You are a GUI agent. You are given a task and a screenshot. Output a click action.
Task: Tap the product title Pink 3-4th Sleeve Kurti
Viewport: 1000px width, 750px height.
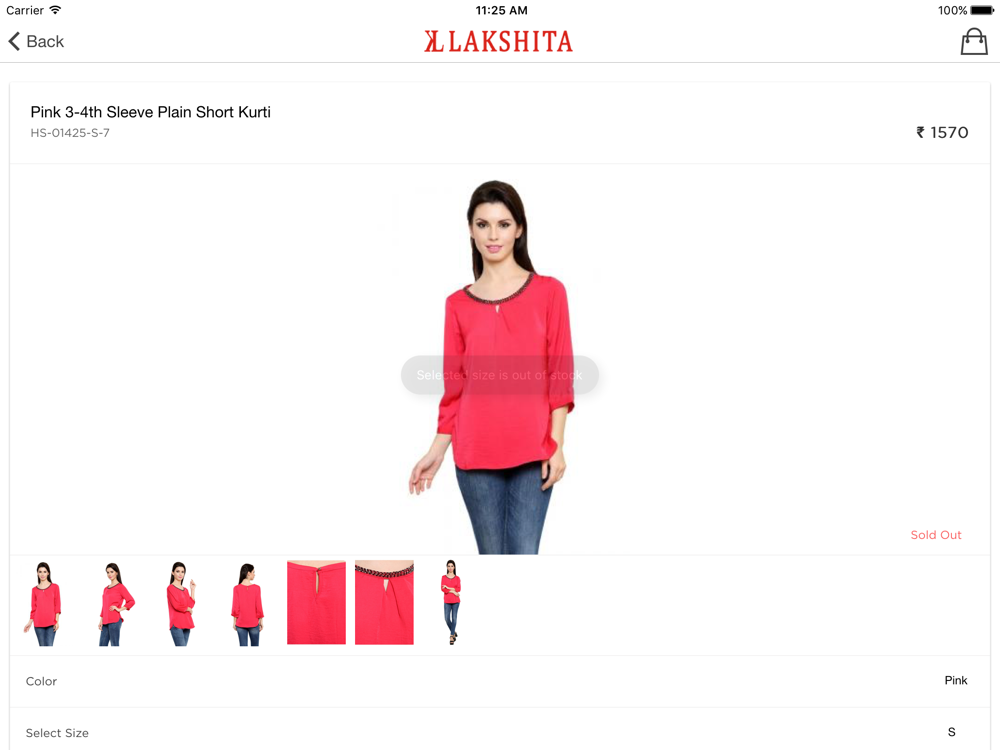click(x=151, y=112)
